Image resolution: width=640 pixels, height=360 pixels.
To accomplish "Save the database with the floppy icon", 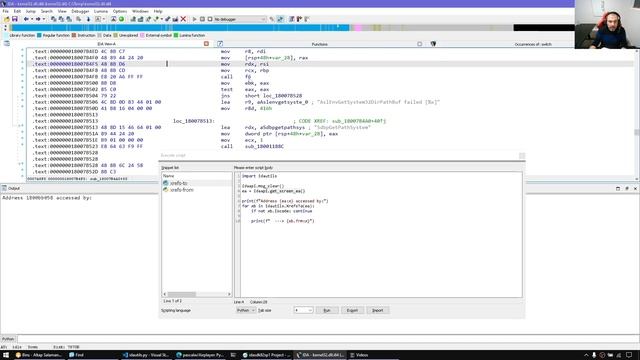I will [15, 19].
